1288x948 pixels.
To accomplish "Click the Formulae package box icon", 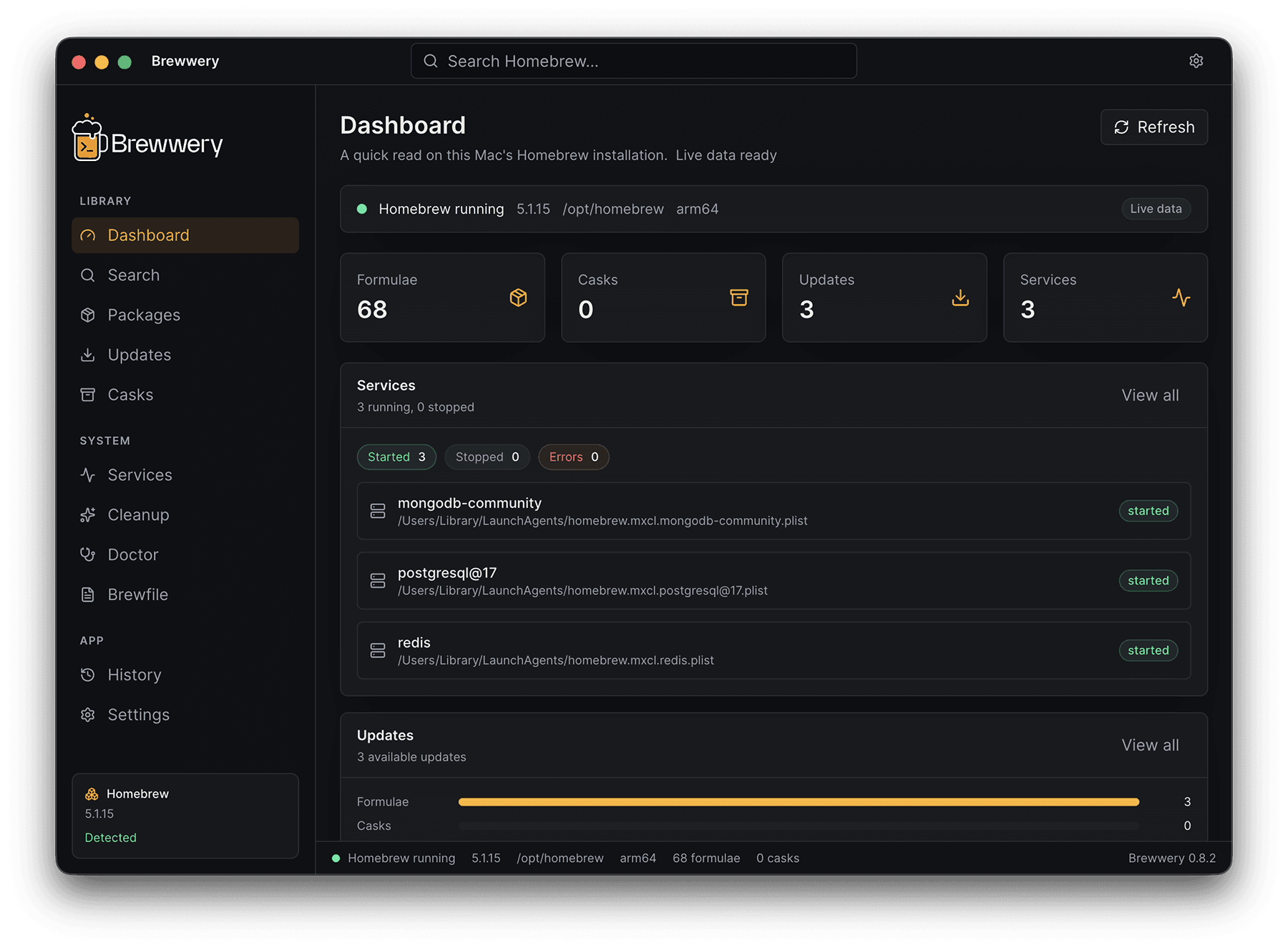I will [518, 297].
